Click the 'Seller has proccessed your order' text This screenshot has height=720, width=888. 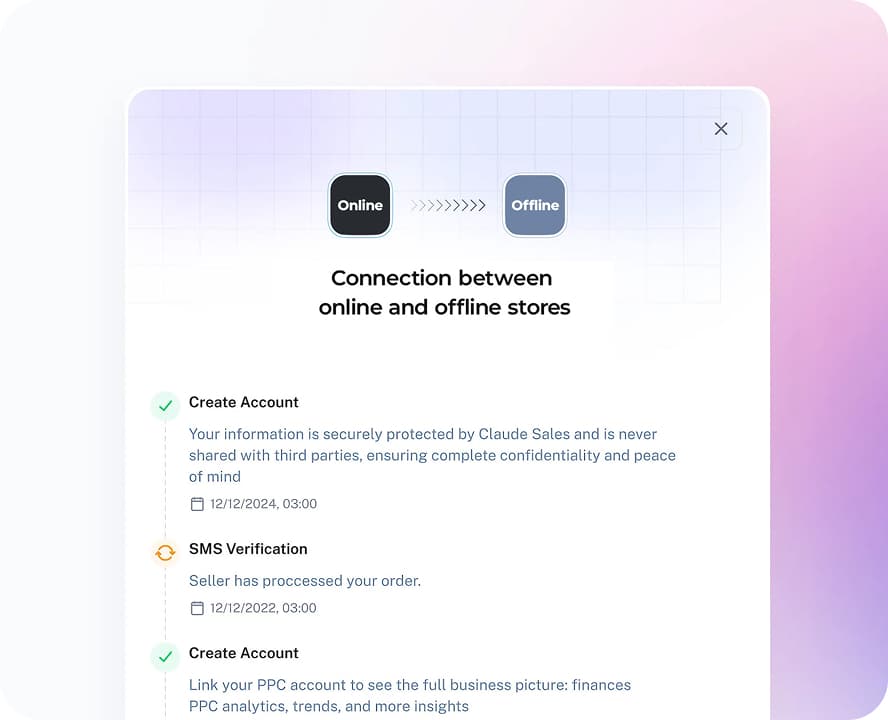[x=305, y=580]
